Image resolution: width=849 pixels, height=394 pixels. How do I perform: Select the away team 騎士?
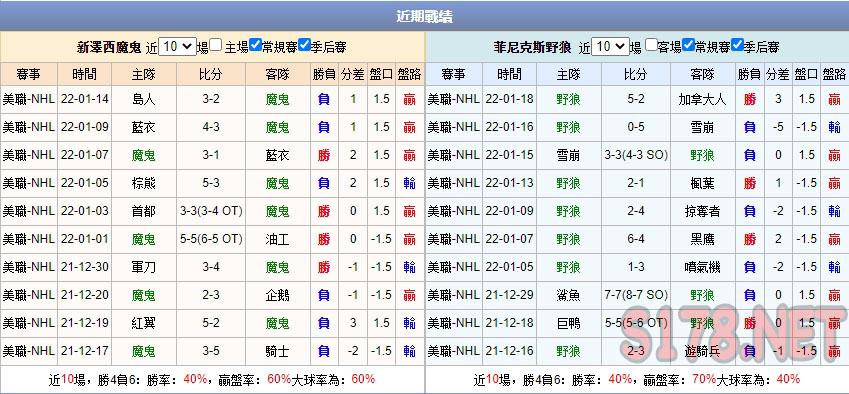(x=278, y=351)
